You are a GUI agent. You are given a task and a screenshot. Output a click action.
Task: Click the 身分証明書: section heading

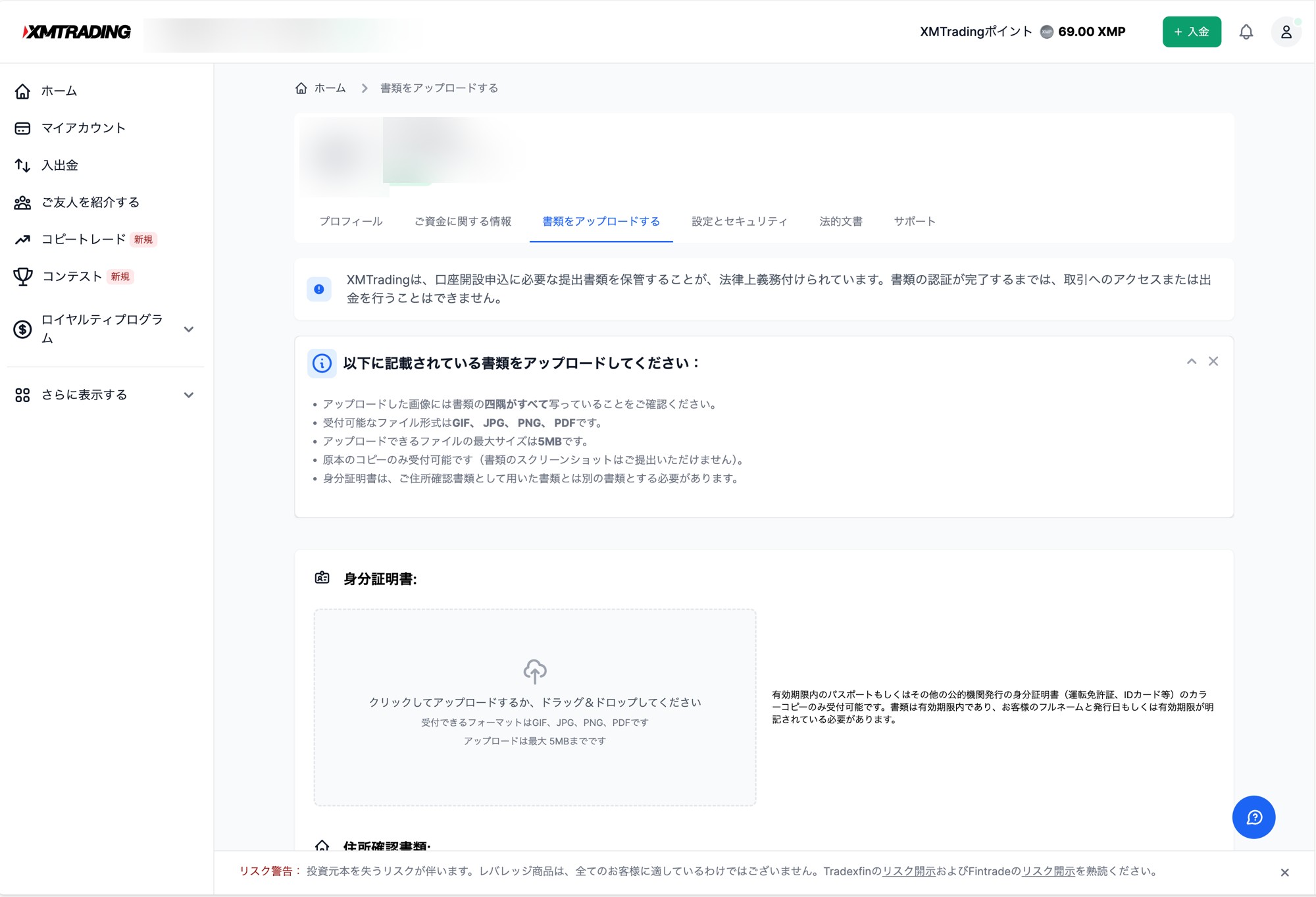[380, 579]
